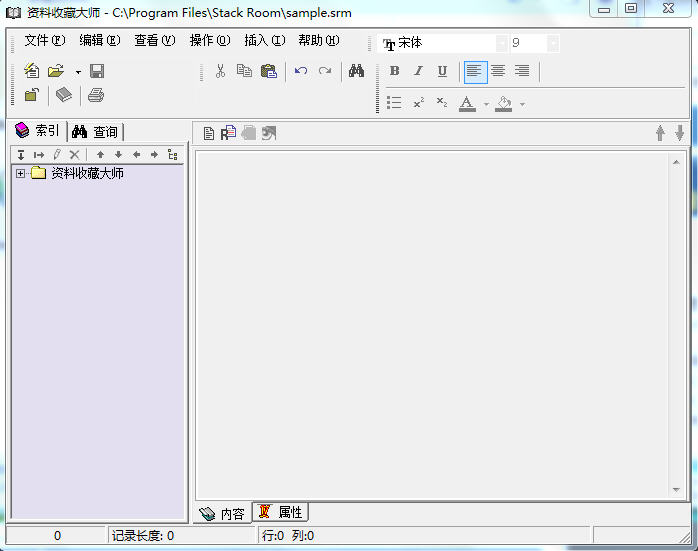
Task: Toggle Bold formatting
Action: 394,71
